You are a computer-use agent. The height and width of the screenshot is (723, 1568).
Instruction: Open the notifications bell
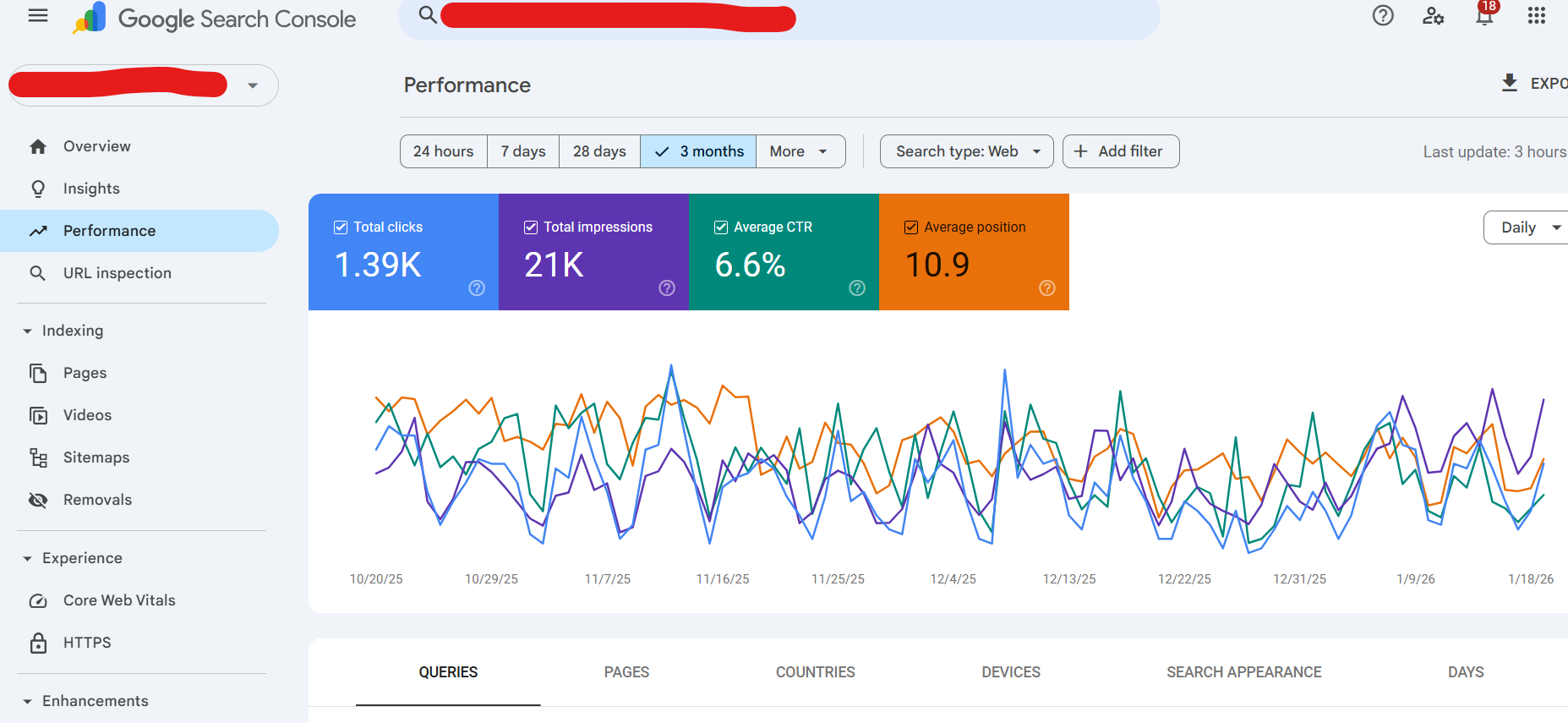(x=1484, y=16)
